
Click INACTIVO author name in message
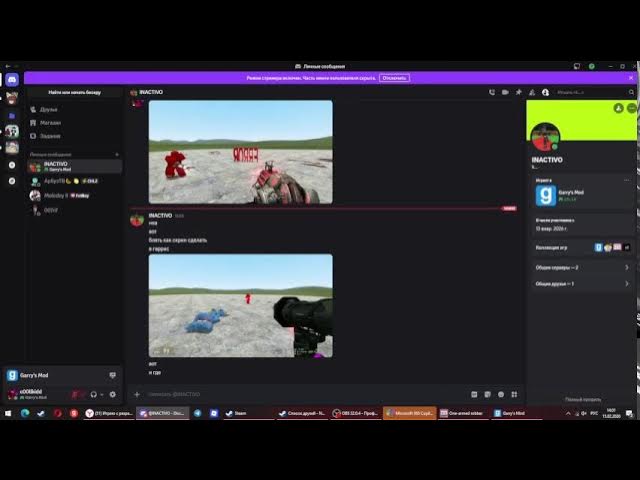(160, 216)
